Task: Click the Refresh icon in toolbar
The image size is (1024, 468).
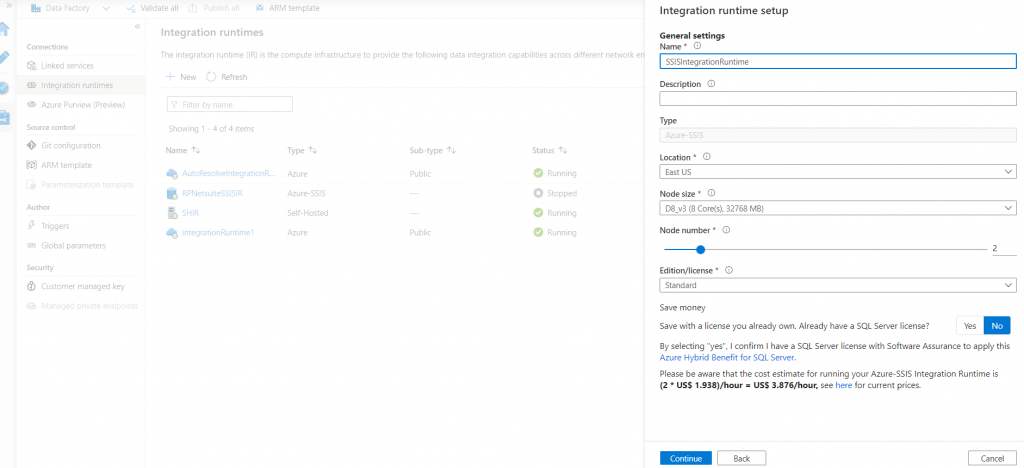Action: pos(211,77)
